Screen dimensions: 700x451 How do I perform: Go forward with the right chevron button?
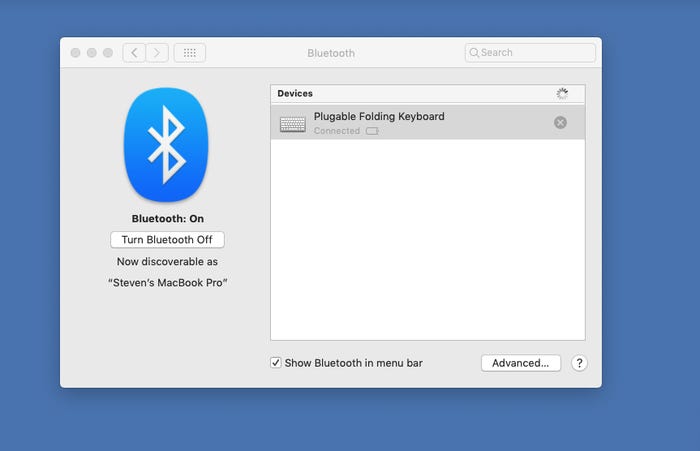point(157,53)
